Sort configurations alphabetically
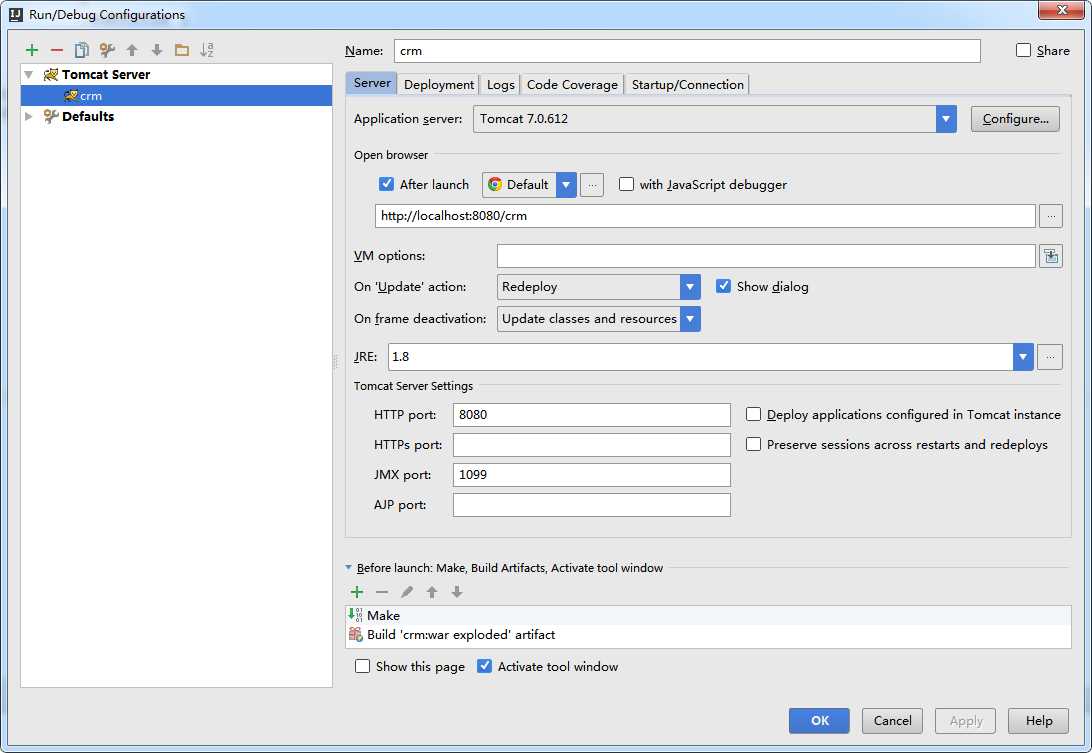Viewport: 1092px width, 753px height. click(x=207, y=50)
